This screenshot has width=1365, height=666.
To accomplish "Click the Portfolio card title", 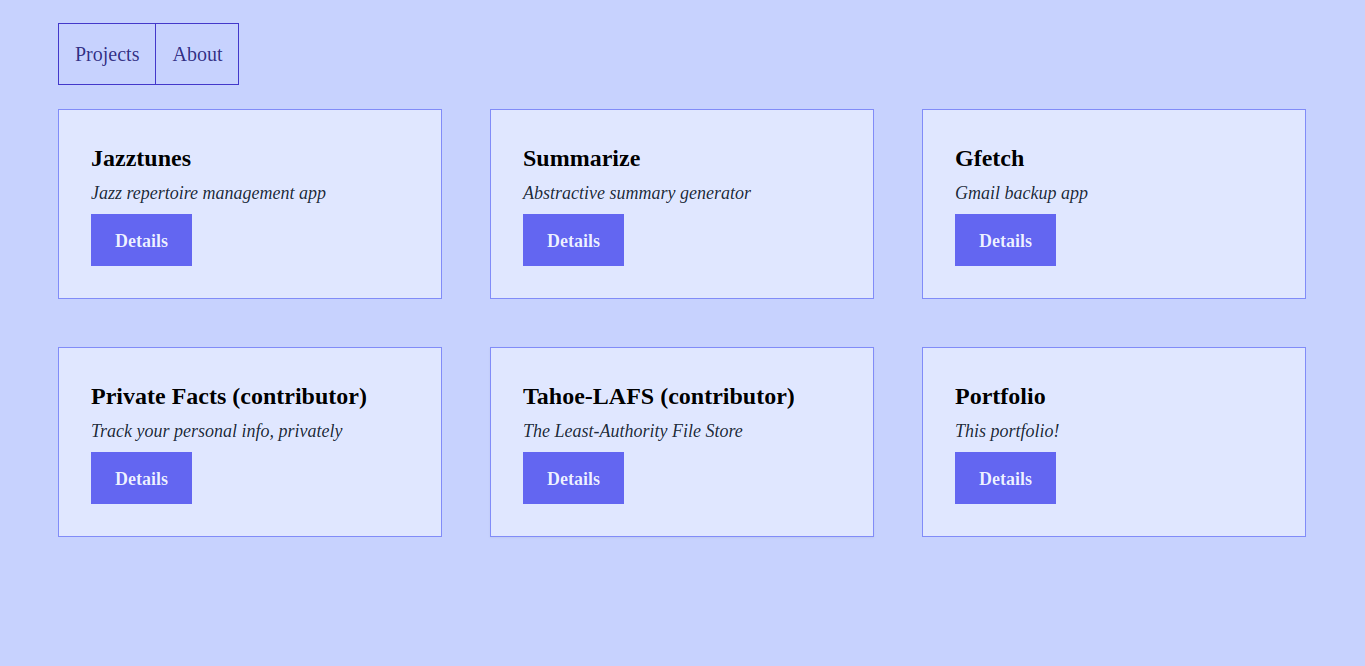I will [1000, 396].
